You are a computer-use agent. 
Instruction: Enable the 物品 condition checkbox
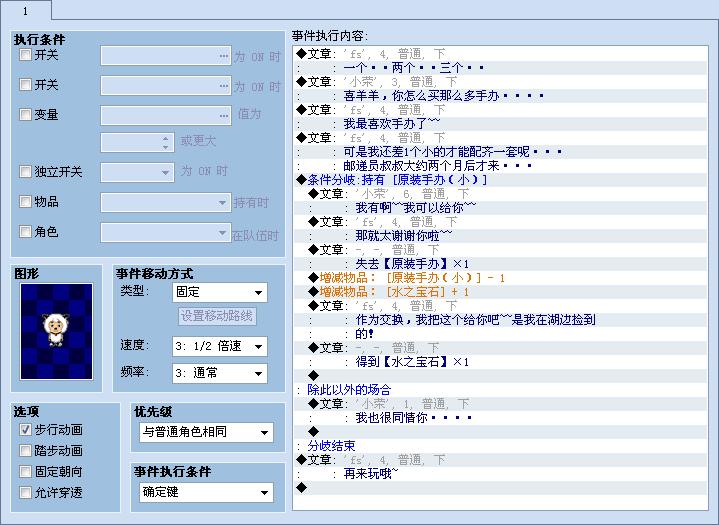25,201
